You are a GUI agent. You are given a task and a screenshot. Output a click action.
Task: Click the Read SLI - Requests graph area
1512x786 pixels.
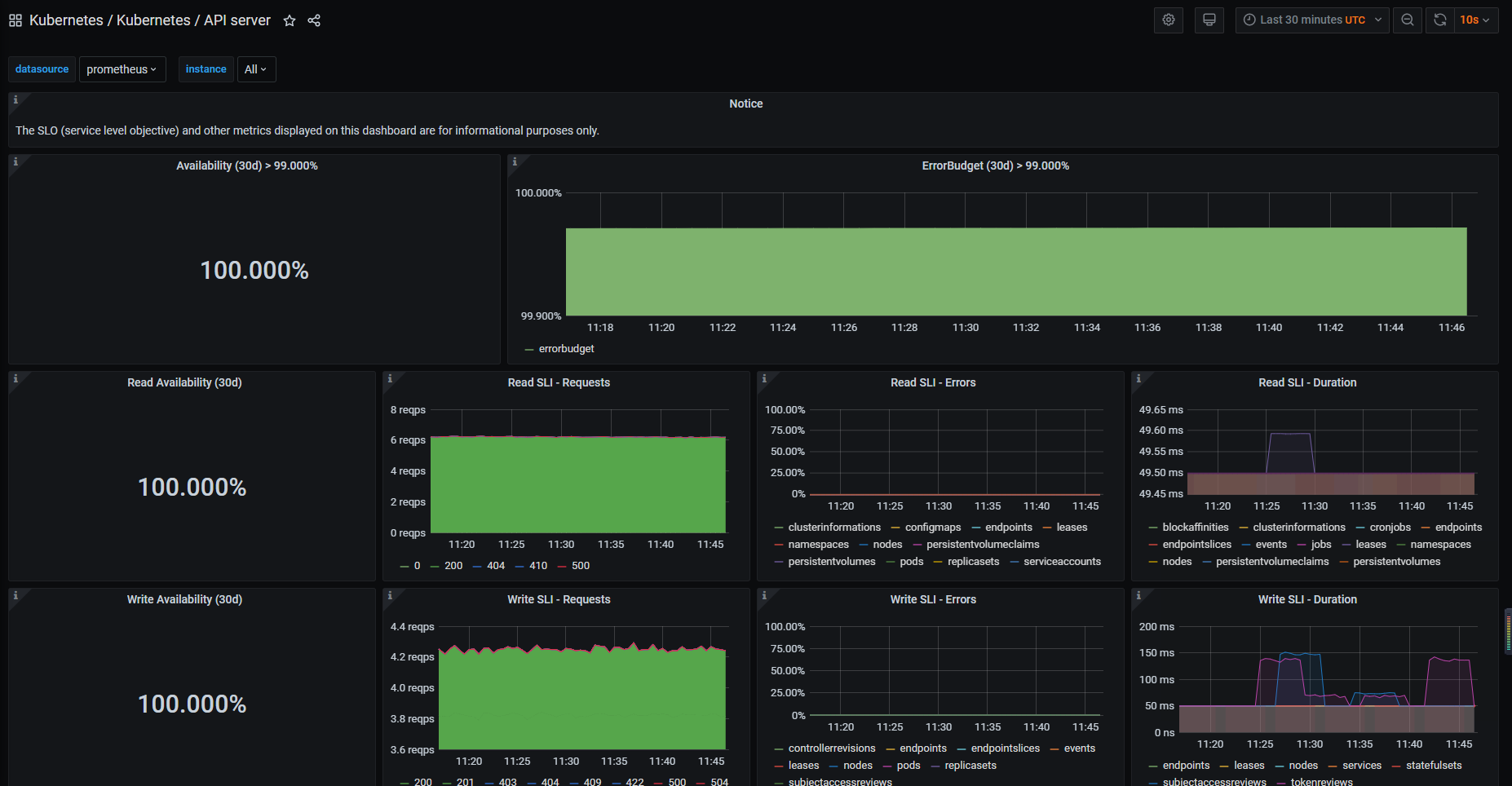pos(578,484)
